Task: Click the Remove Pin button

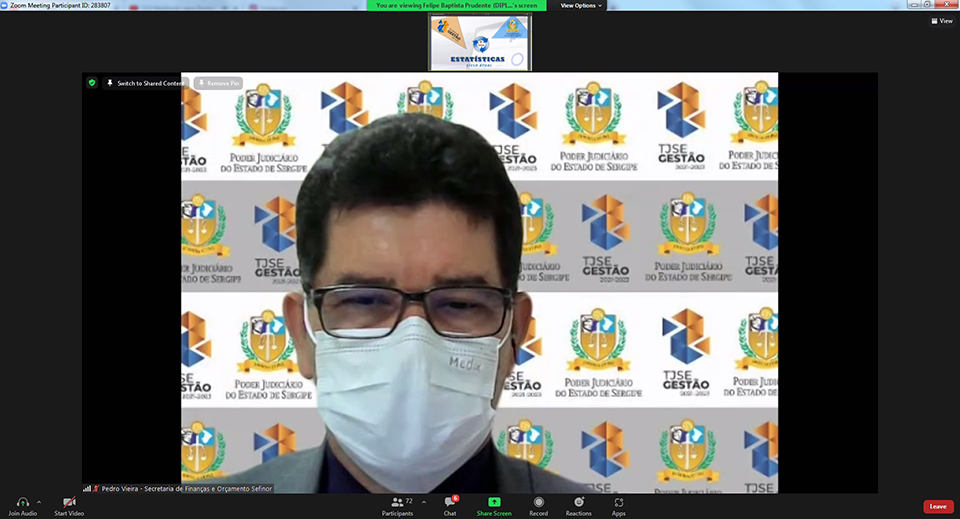Action: [x=218, y=83]
